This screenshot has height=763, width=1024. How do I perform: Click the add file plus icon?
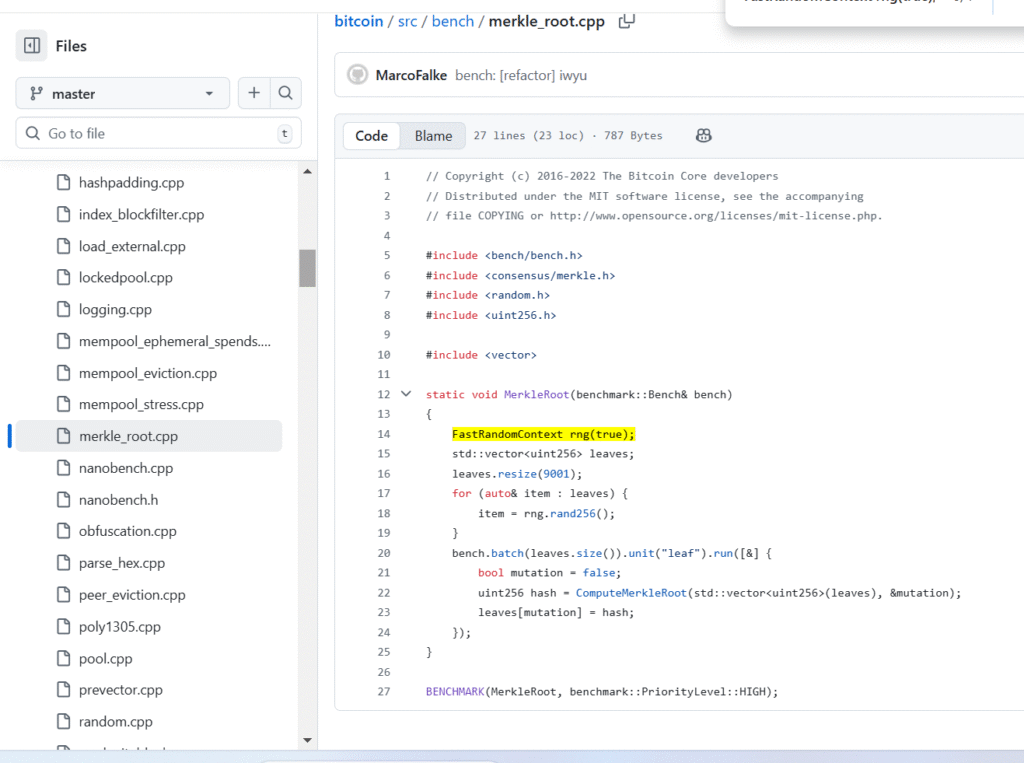(x=254, y=93)
